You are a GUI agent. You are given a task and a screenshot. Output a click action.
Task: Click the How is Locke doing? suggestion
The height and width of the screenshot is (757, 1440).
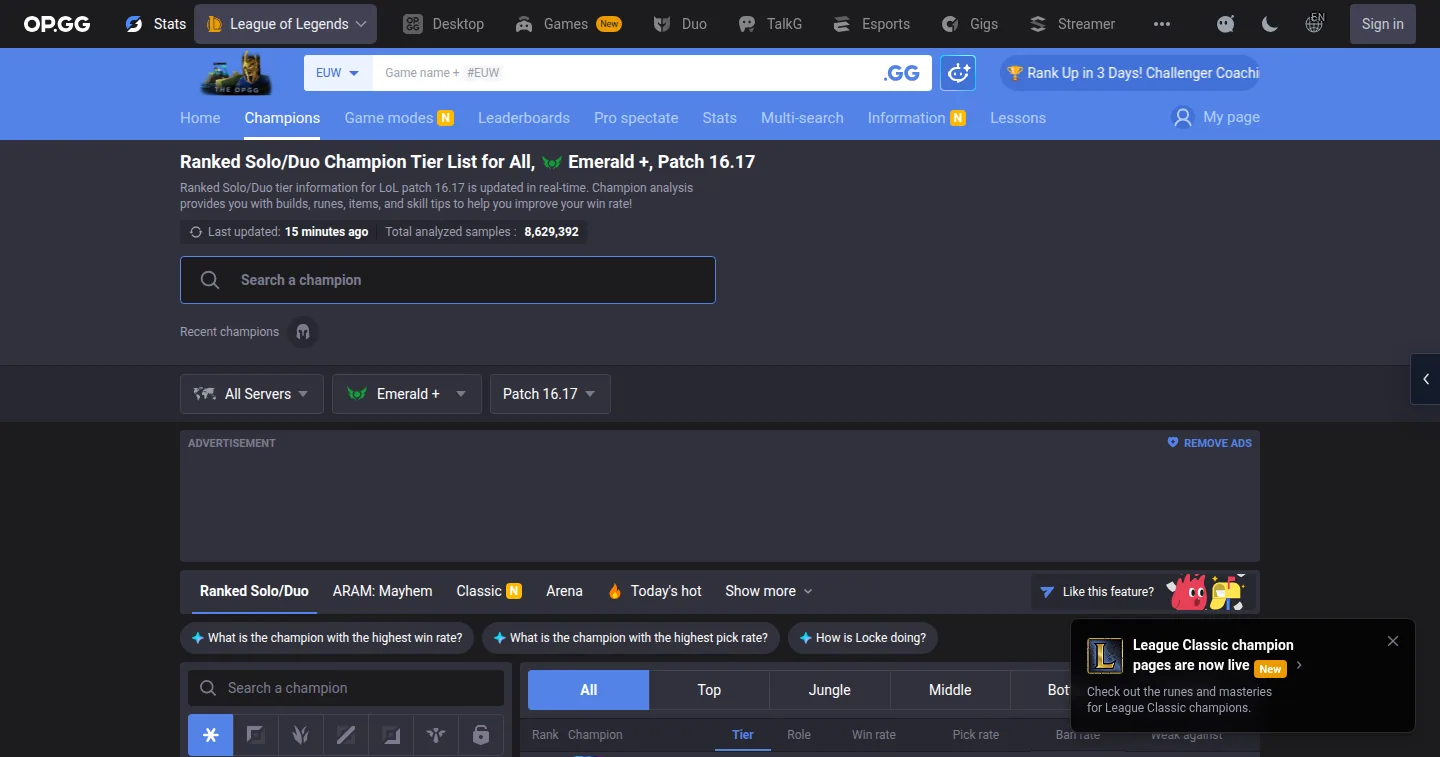pos(863,638)
